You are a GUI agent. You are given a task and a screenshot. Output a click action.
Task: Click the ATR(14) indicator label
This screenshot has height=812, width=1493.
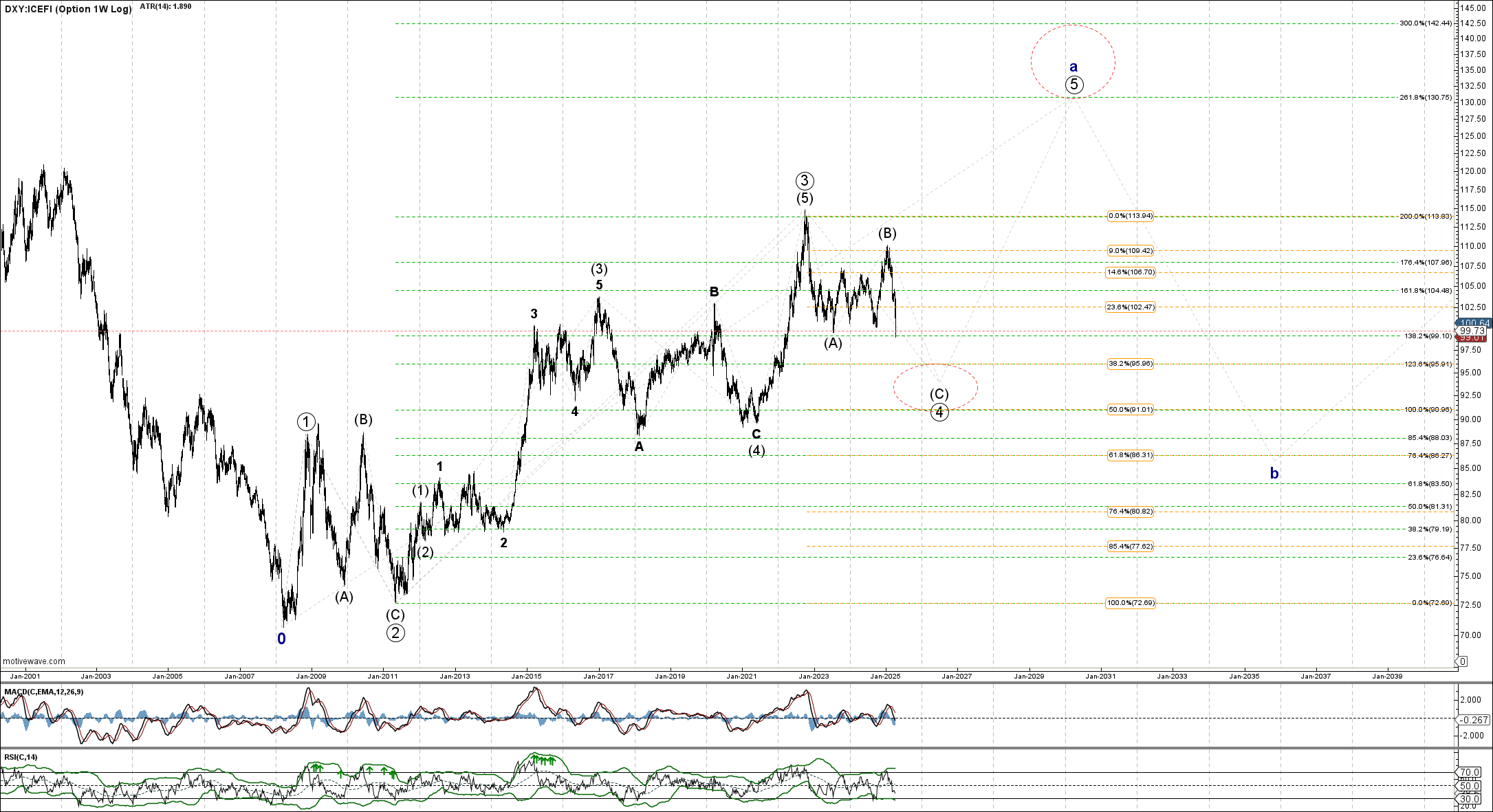pyautogui.click(x=166, y=6)
